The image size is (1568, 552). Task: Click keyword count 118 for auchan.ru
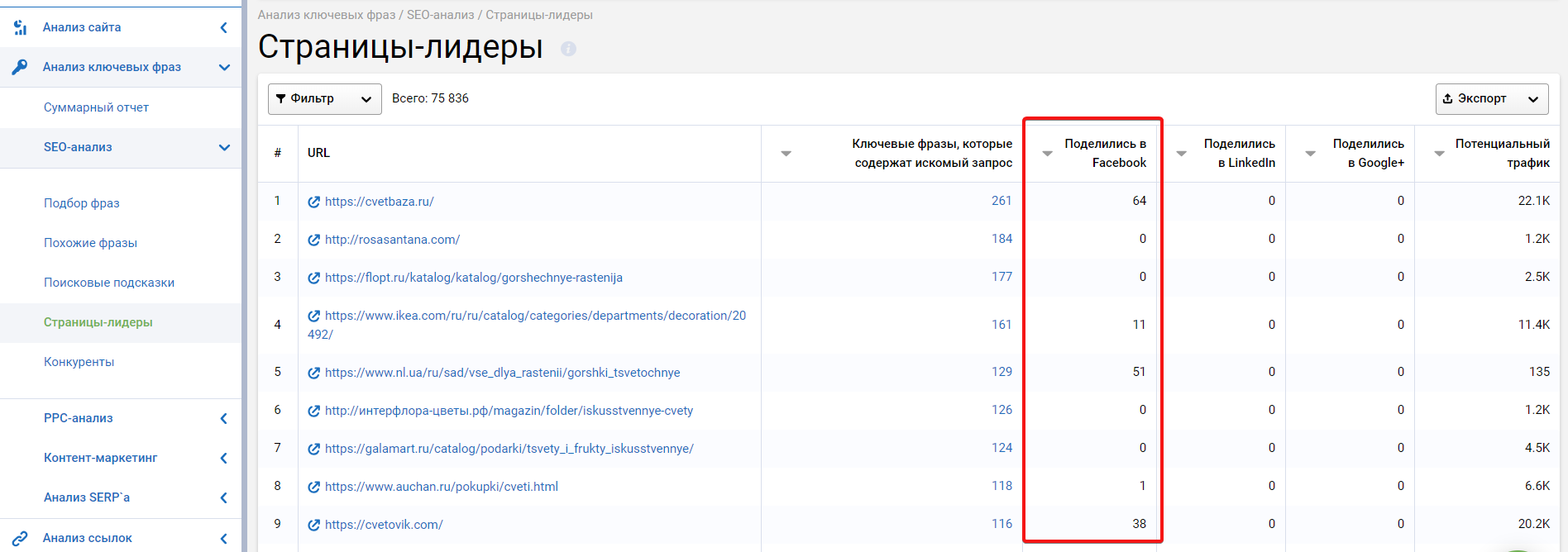[1002, 486]
